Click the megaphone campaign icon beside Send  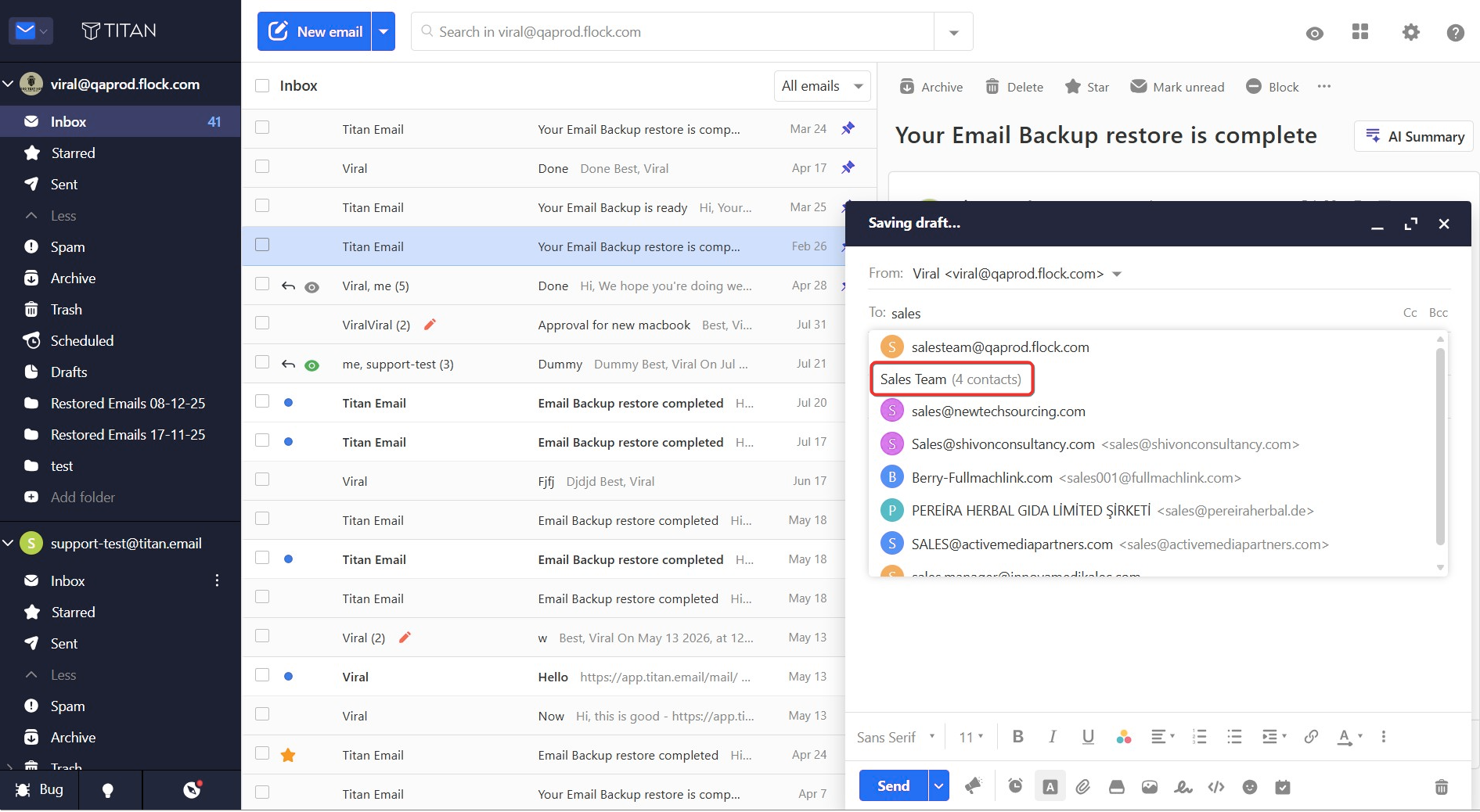[973, 786]
